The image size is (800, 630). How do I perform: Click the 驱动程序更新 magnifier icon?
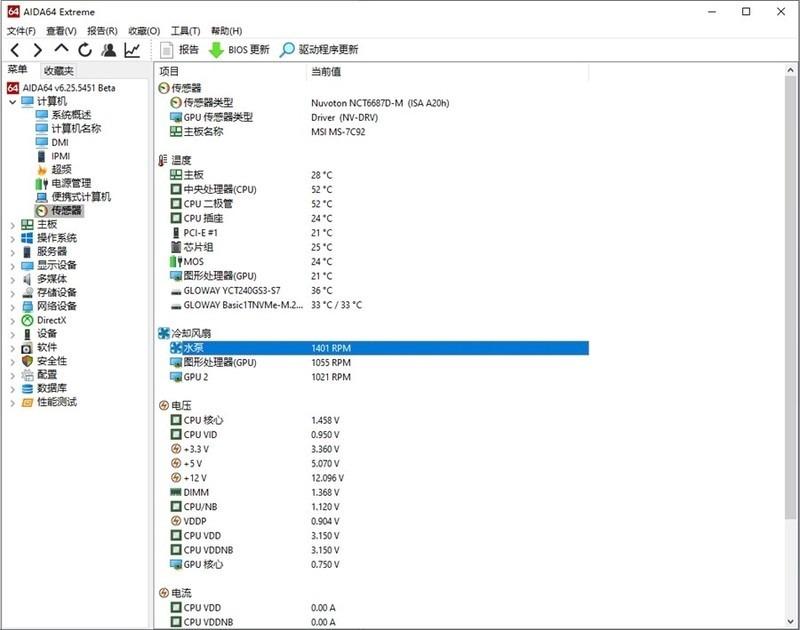288,50
